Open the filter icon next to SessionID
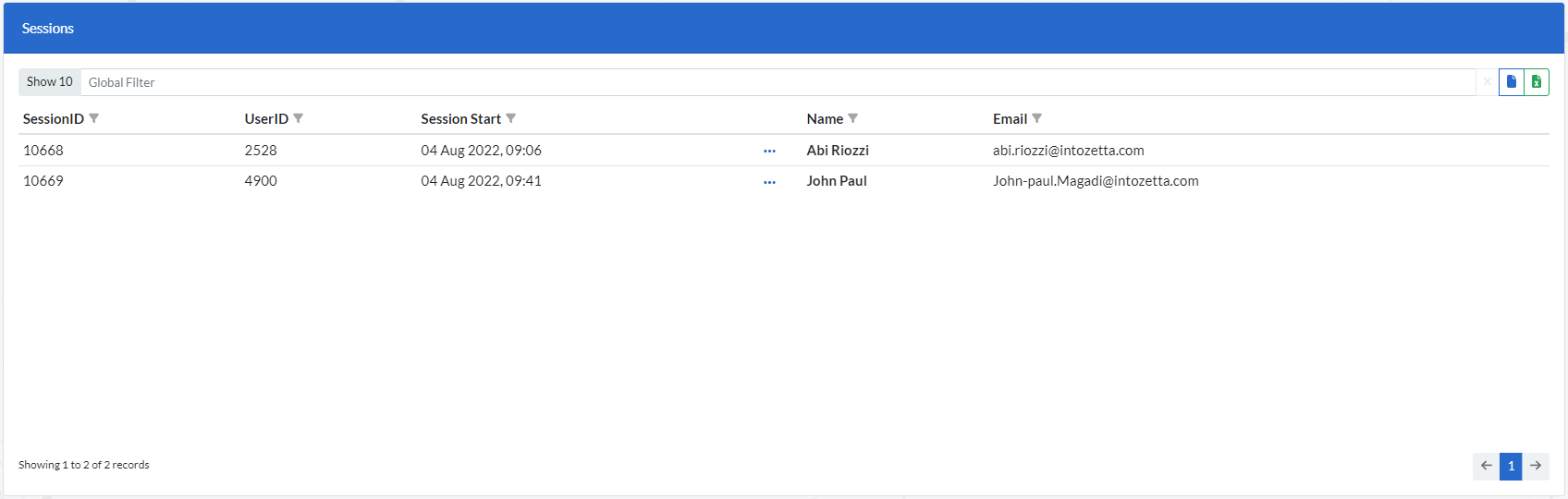The height and width of the screenshot is (499, 1568). click(x=94, y=118)
